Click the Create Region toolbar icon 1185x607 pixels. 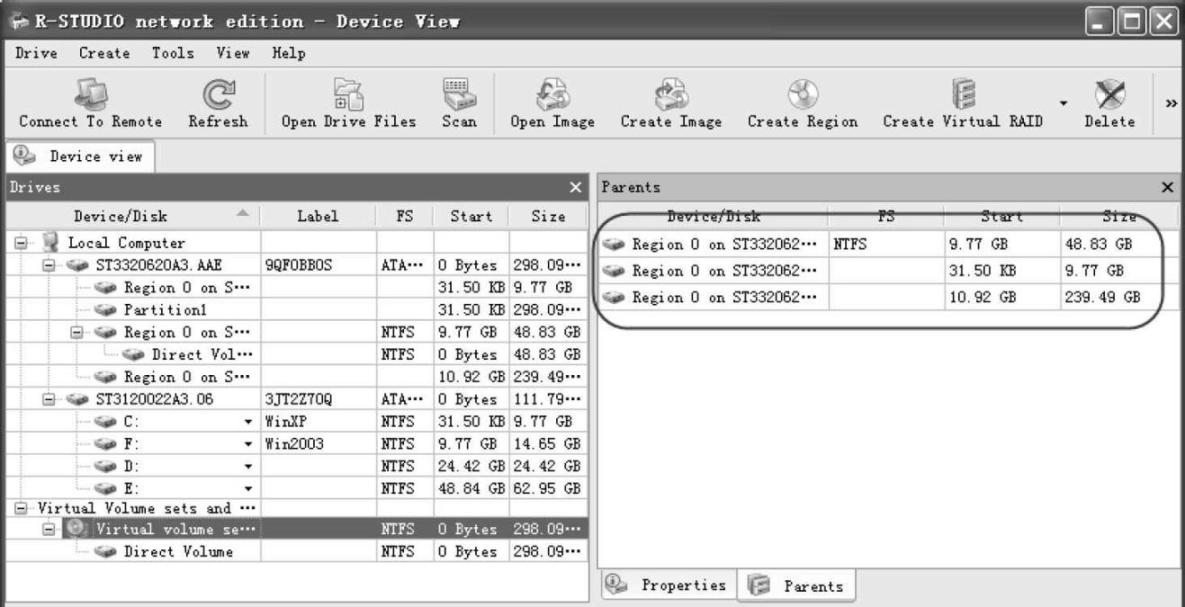point(802,96)
